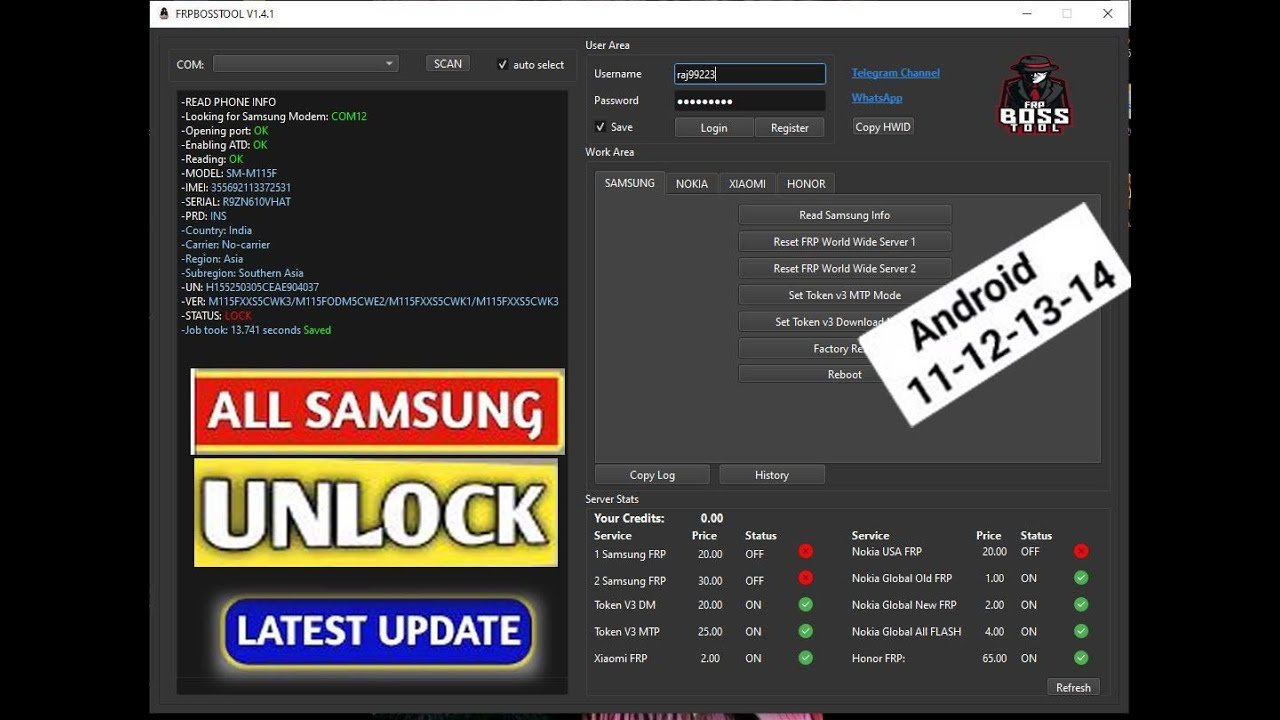
Task: Click Set Token v3 MTP Mode button
Action: (x=845, y=295)
